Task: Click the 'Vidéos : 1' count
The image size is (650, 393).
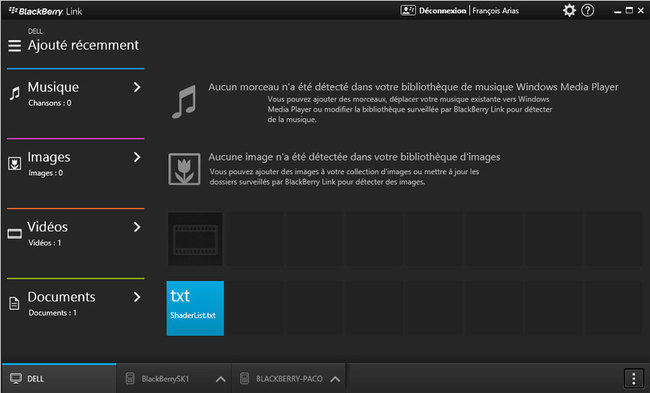Action: 45,243
